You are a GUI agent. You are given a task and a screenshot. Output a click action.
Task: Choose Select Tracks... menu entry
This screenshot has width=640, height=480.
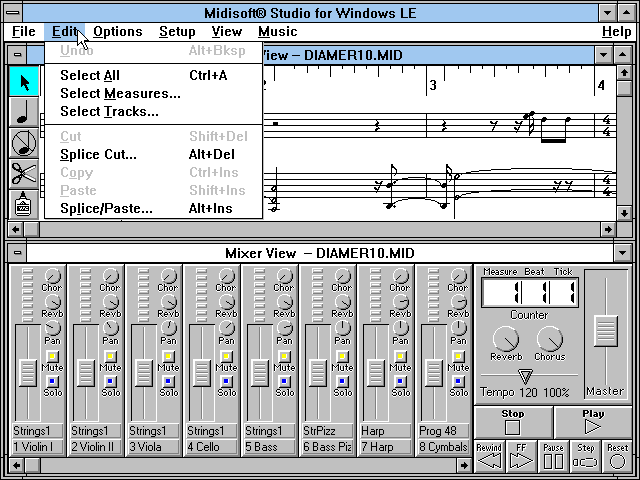point(153,111)
